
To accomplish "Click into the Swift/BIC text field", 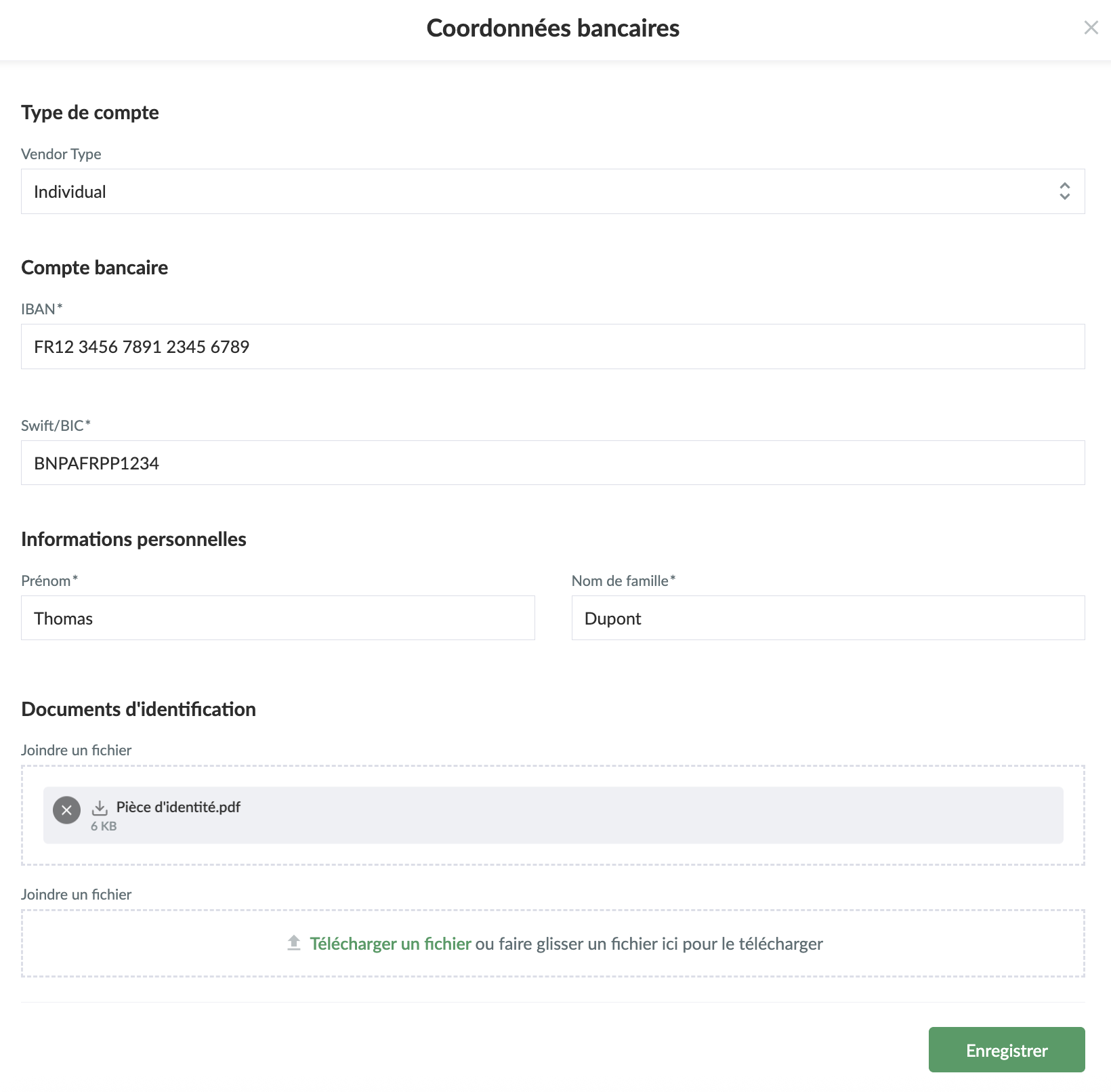I will click(553, 463).
